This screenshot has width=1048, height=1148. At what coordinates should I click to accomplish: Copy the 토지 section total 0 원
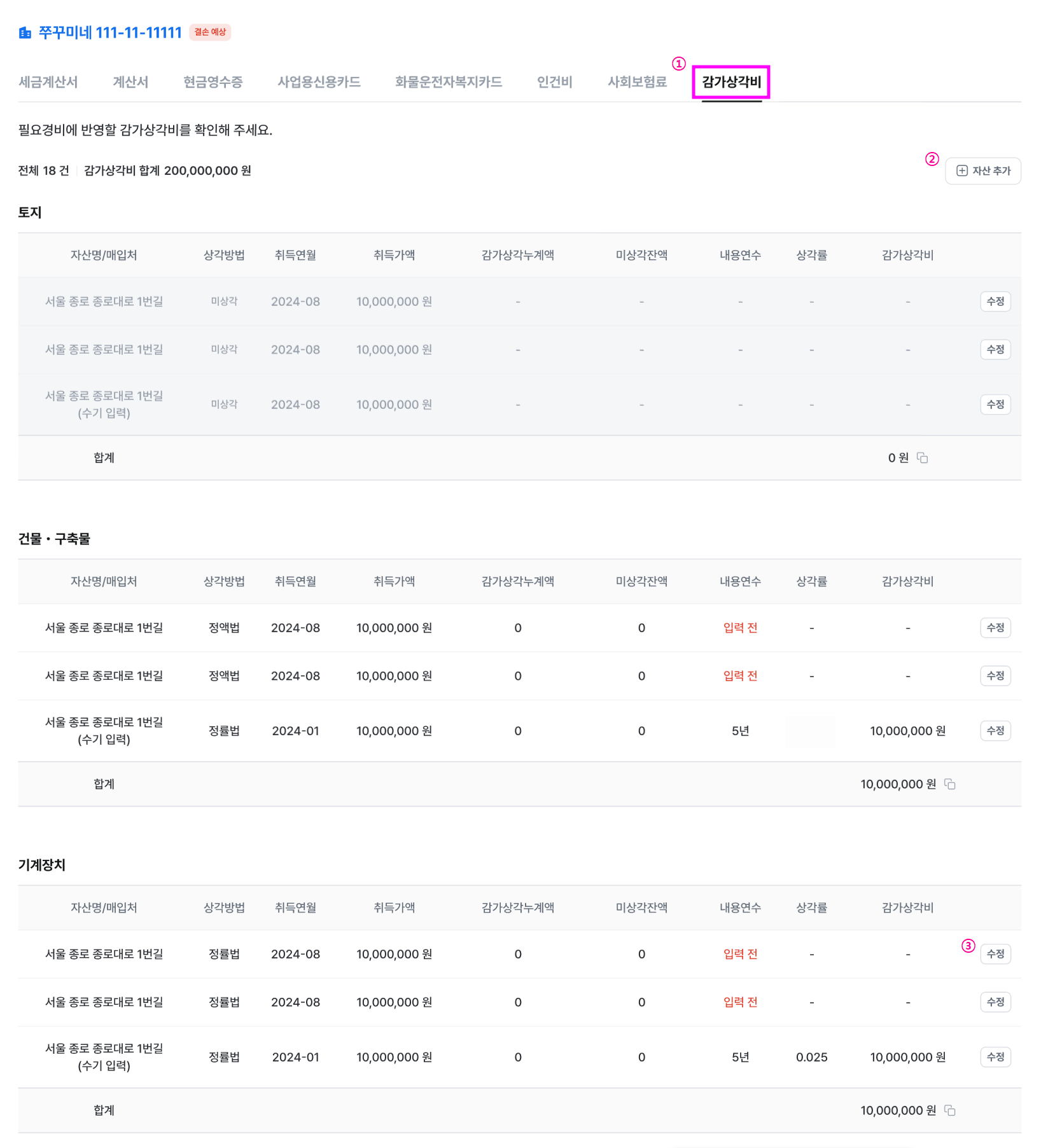pyautogui.click(x=922, y=458)
